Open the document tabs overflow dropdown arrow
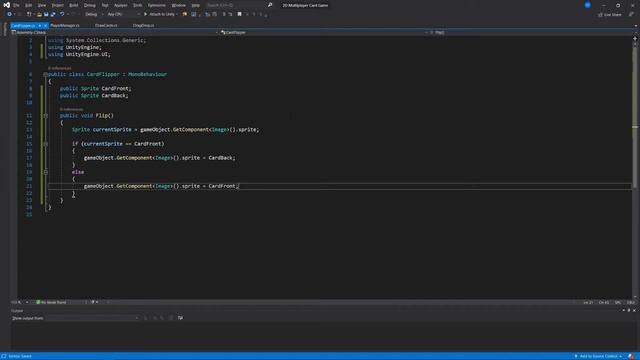Viewport: 640px width, 360px height. (636, 26)
